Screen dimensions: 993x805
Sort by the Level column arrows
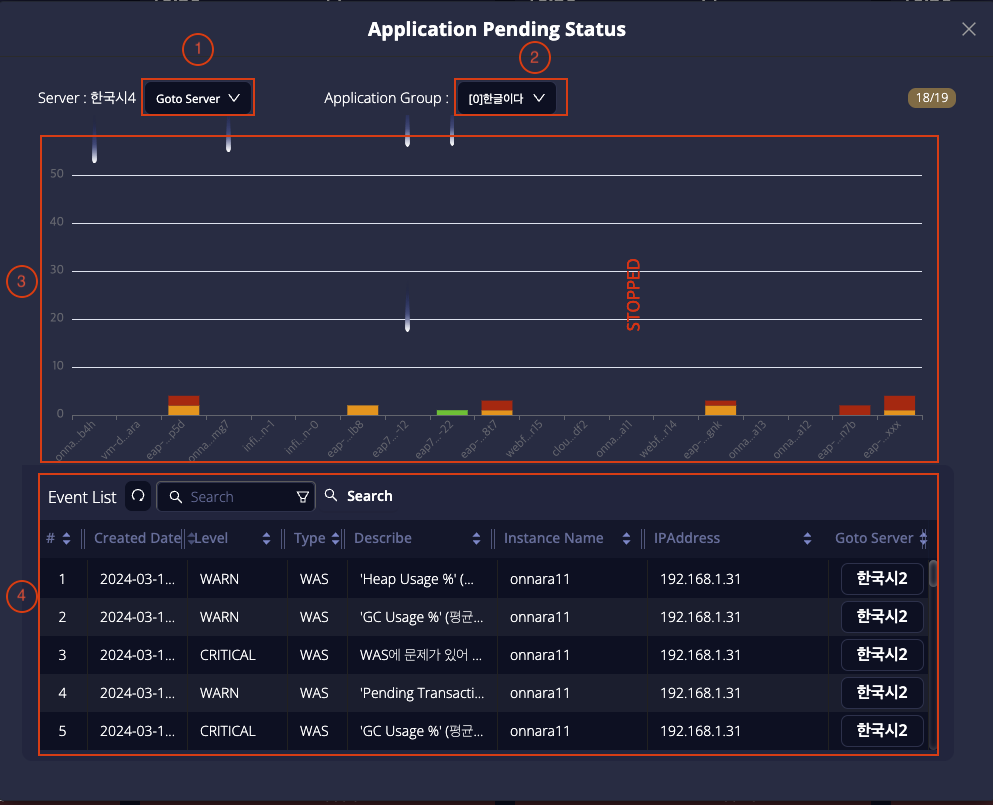pyautogui.click(x=267, y=539)
